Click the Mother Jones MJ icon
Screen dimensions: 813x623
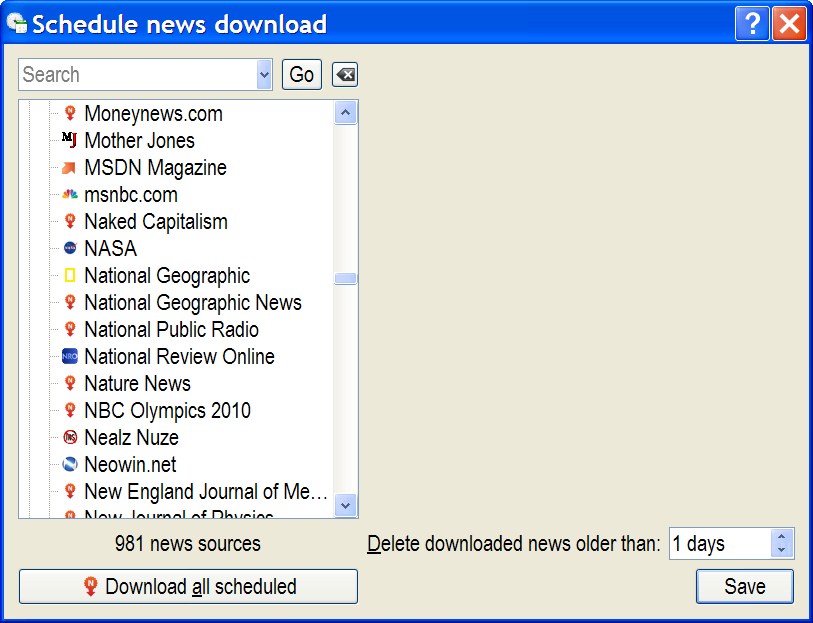(69, 139)
